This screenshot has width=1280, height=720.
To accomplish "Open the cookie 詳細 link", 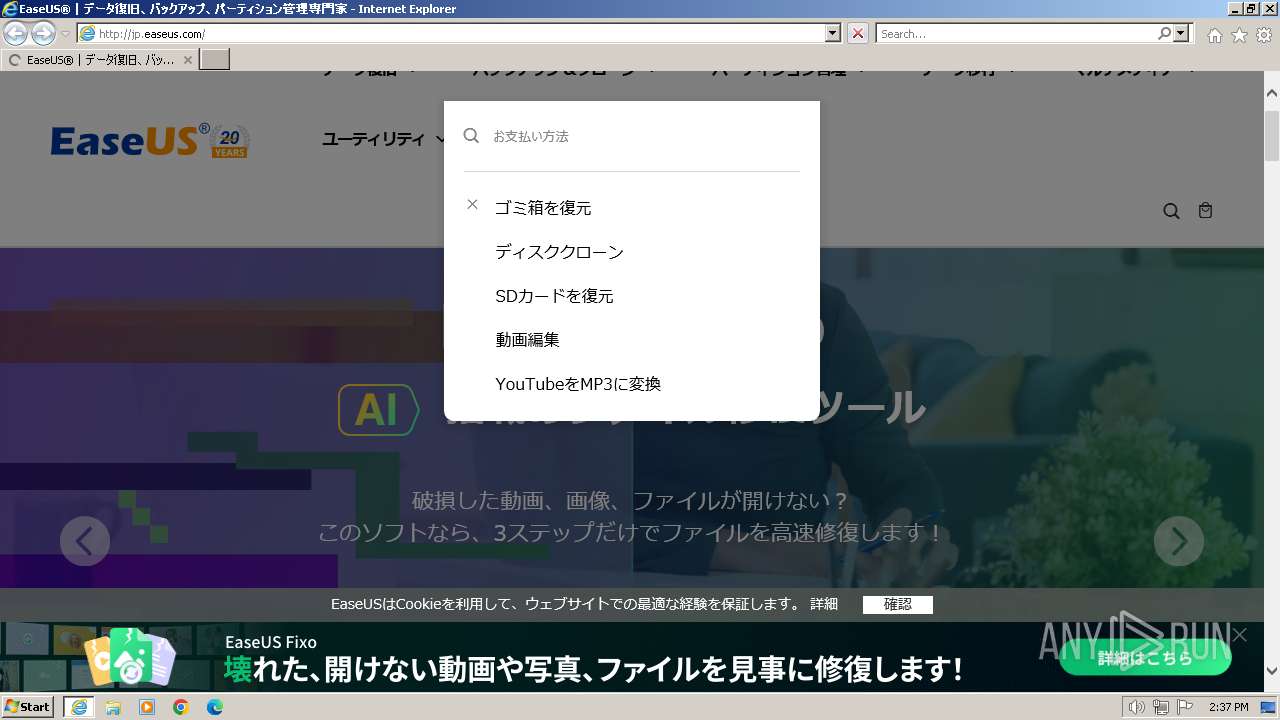I will click(x=824, y=604).
